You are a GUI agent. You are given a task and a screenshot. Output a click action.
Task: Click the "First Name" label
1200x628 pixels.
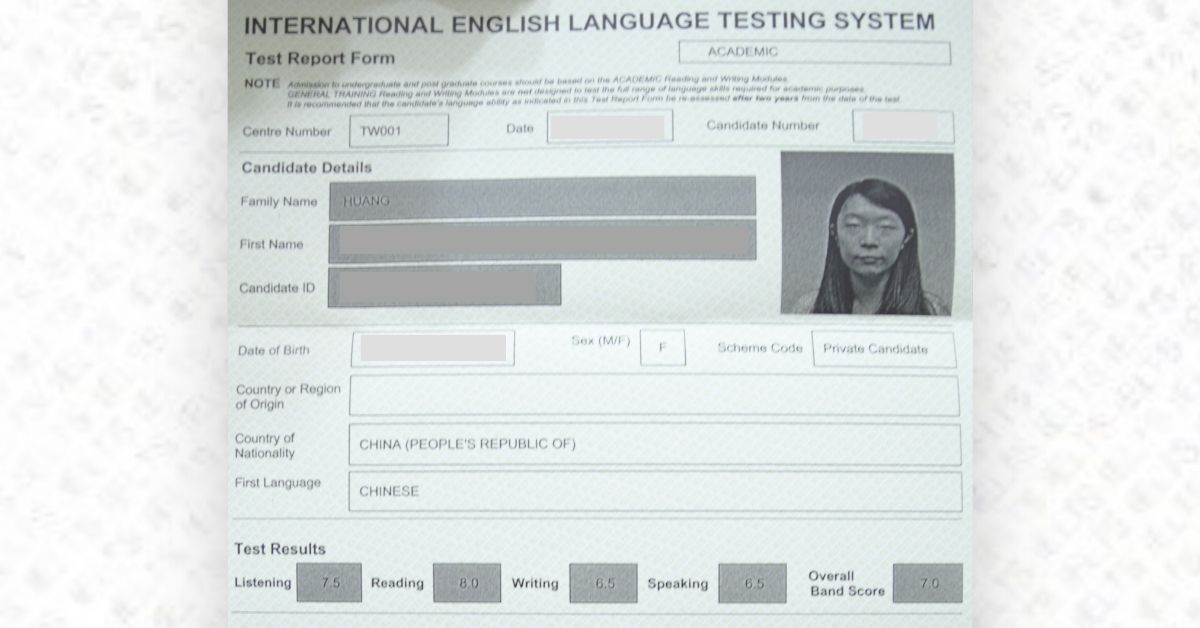coord(271,244)
